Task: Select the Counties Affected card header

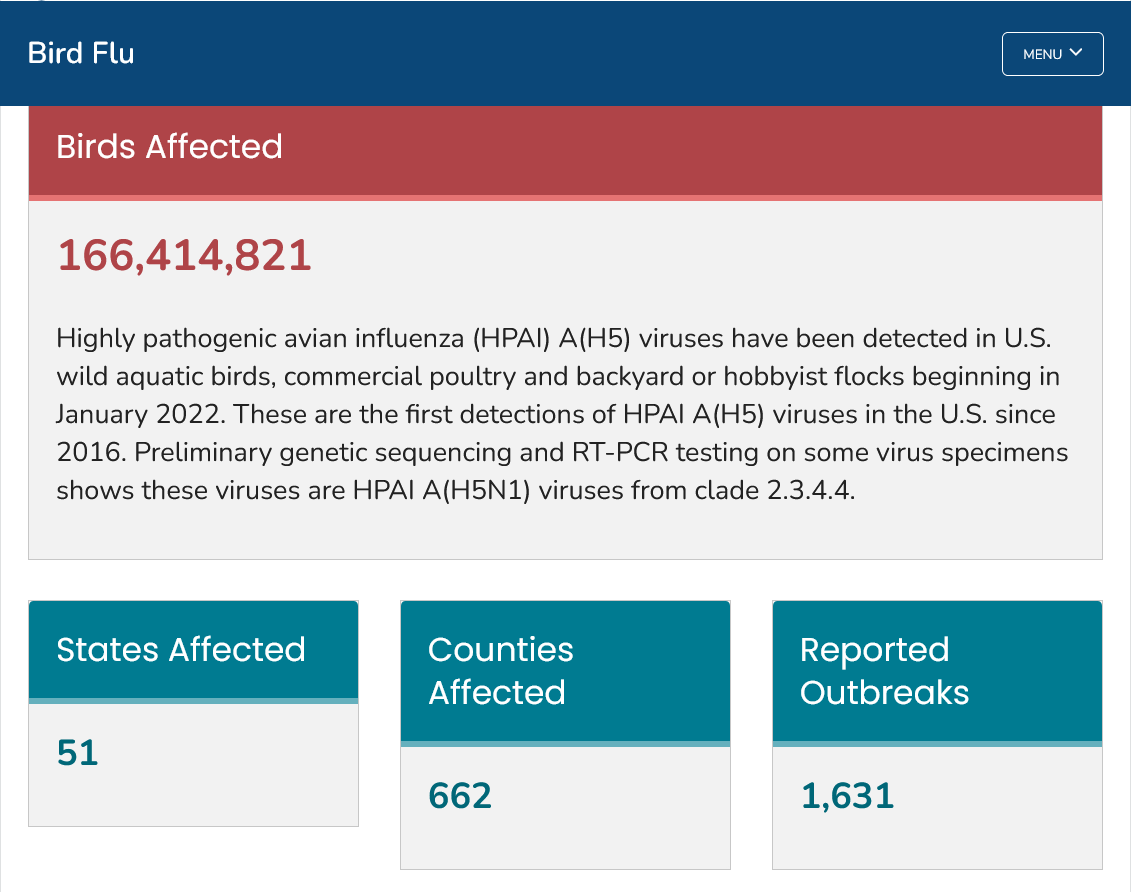Action: pyautogui.click(x=566, y=671)
